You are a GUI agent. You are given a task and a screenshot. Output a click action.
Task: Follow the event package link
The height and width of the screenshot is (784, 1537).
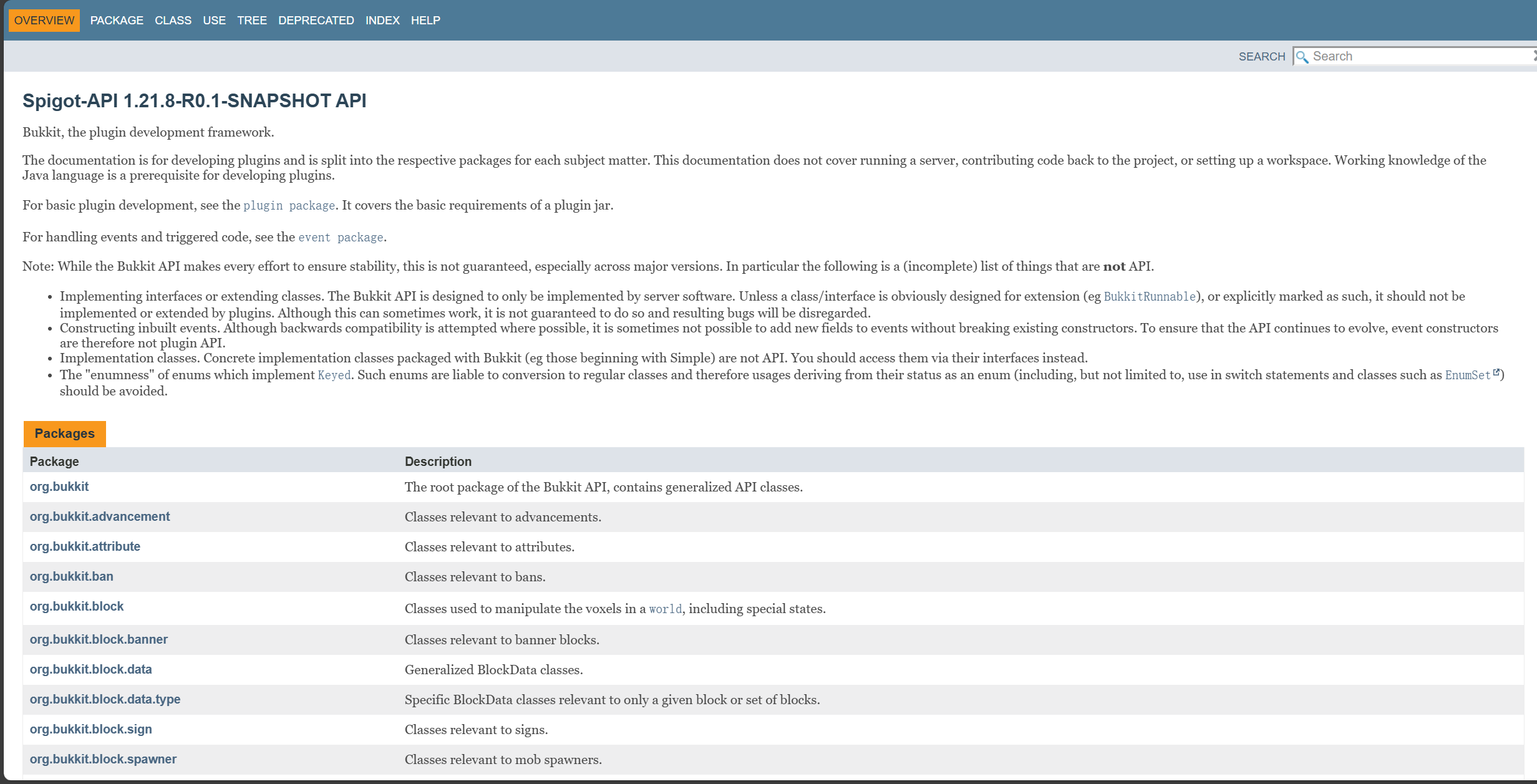[x=341, y=238]
